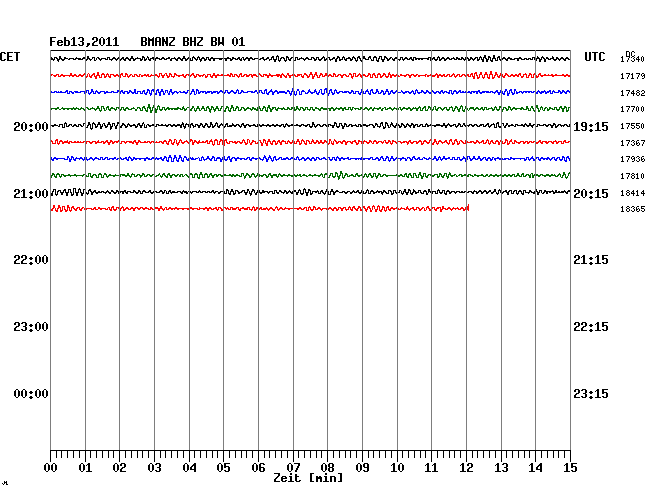Click minute tick label '07' on the axis
650x494 pixels.
coord(293,468)
